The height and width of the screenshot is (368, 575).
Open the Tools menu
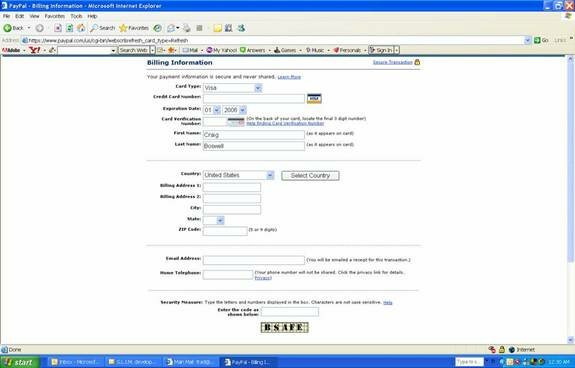[x=76, y=16]
